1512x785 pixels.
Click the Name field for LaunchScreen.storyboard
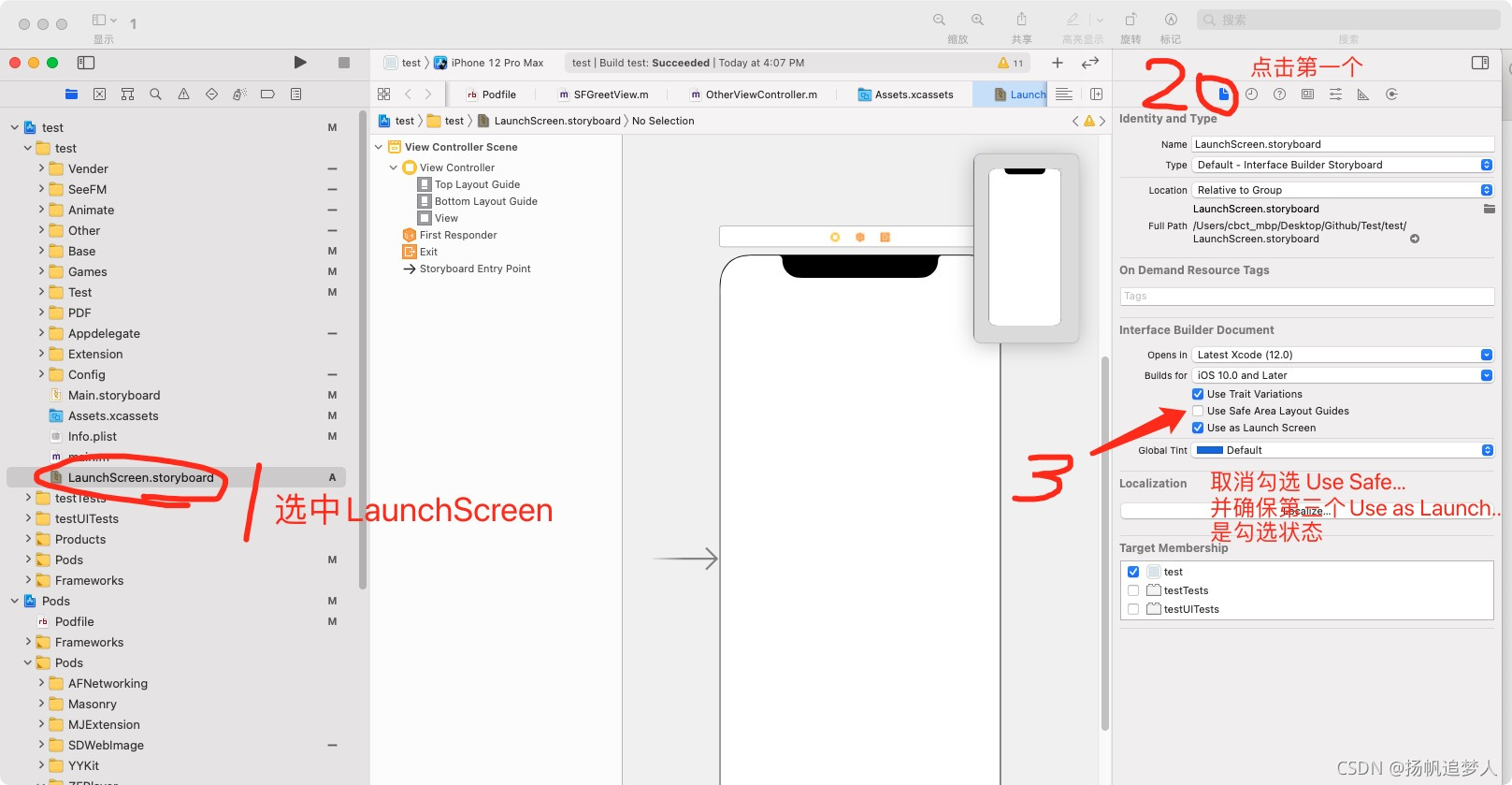[x=1343, y=144]
